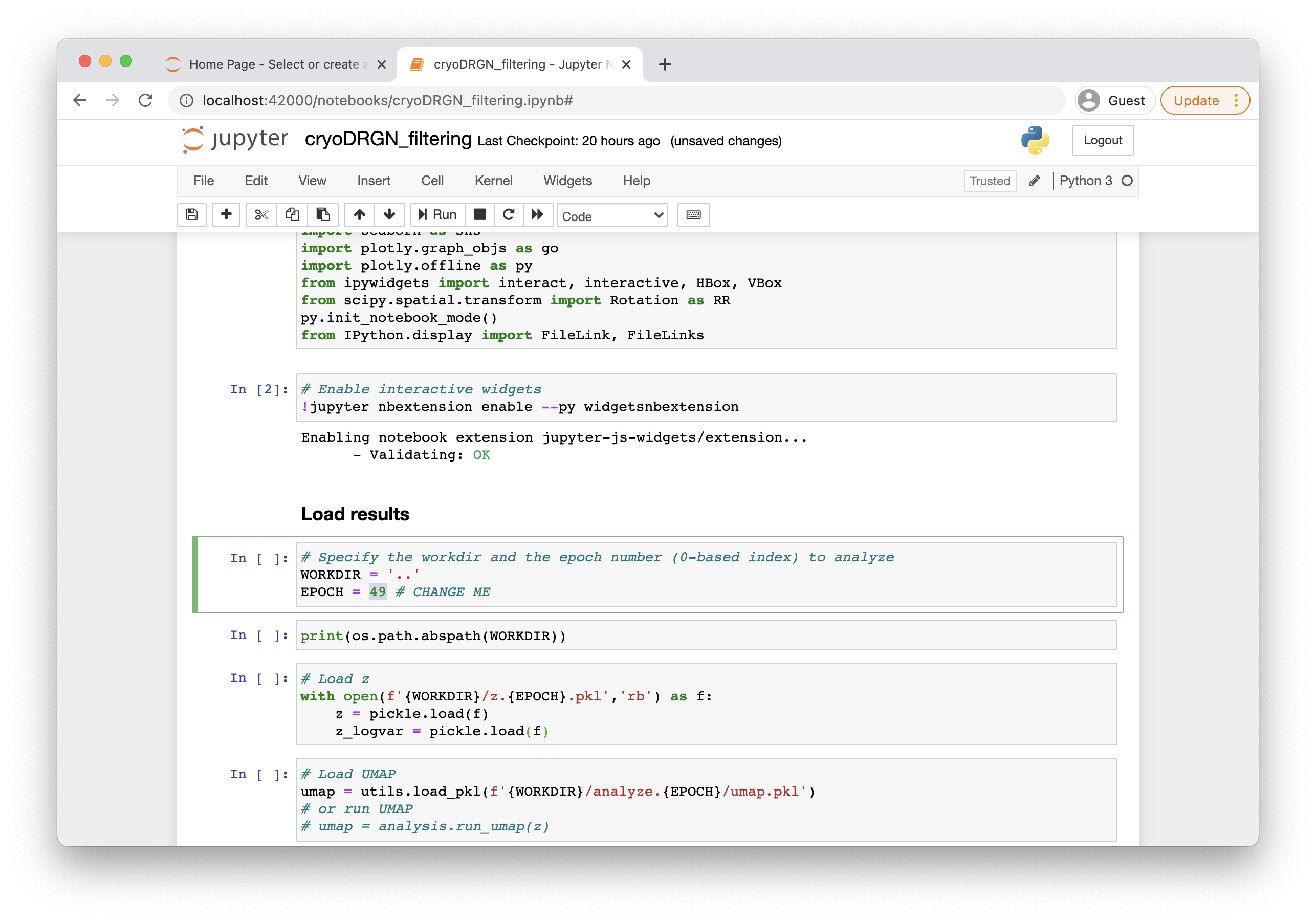Open the Widgets menu
Image resolution: width=1316 pixels, height=922 pixels.
[567, 181]
